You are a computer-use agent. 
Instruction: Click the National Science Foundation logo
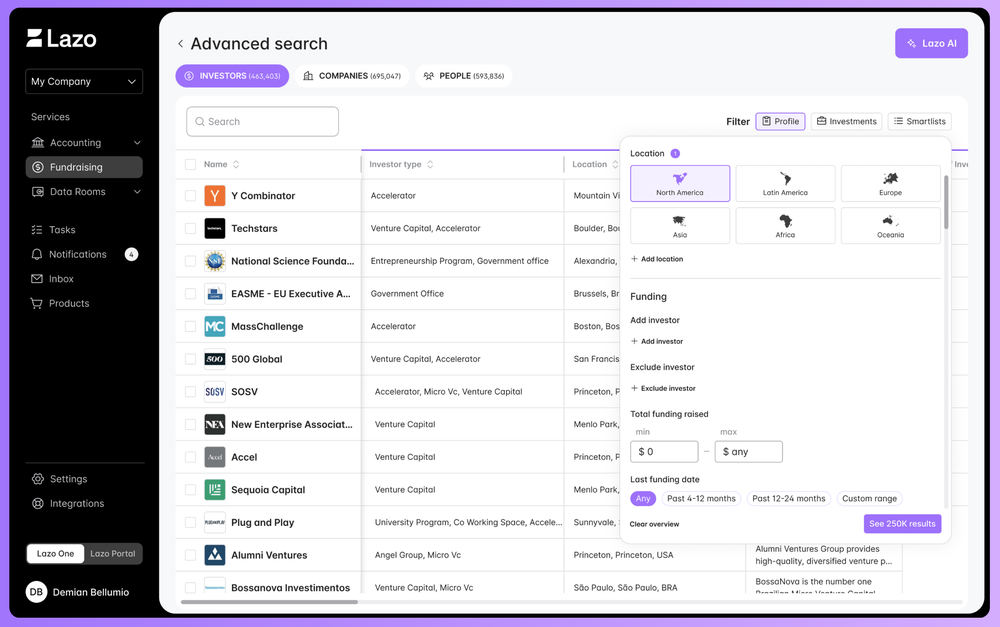click(x=215, y=261)
